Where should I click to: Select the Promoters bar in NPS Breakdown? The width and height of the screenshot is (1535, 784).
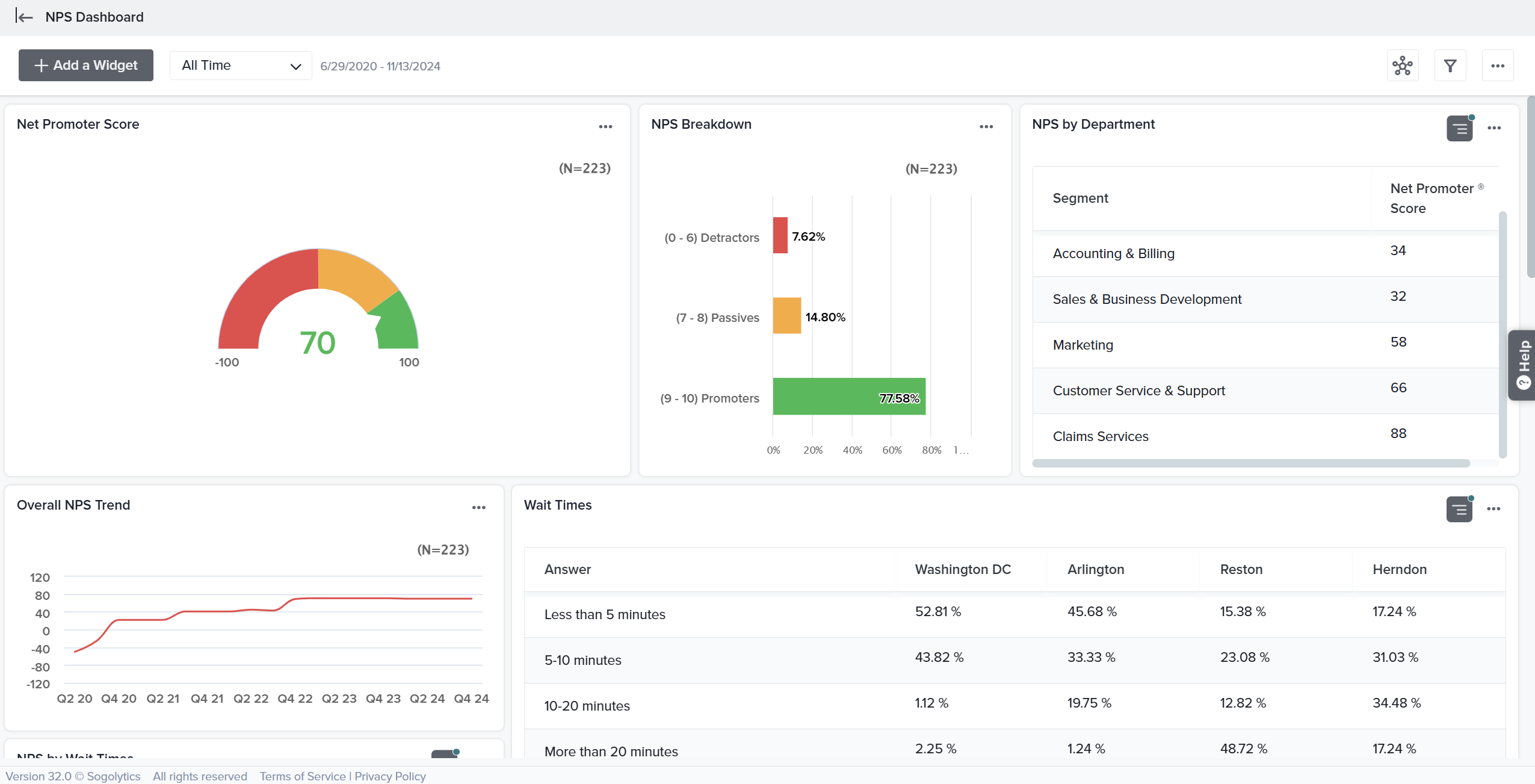848,397
